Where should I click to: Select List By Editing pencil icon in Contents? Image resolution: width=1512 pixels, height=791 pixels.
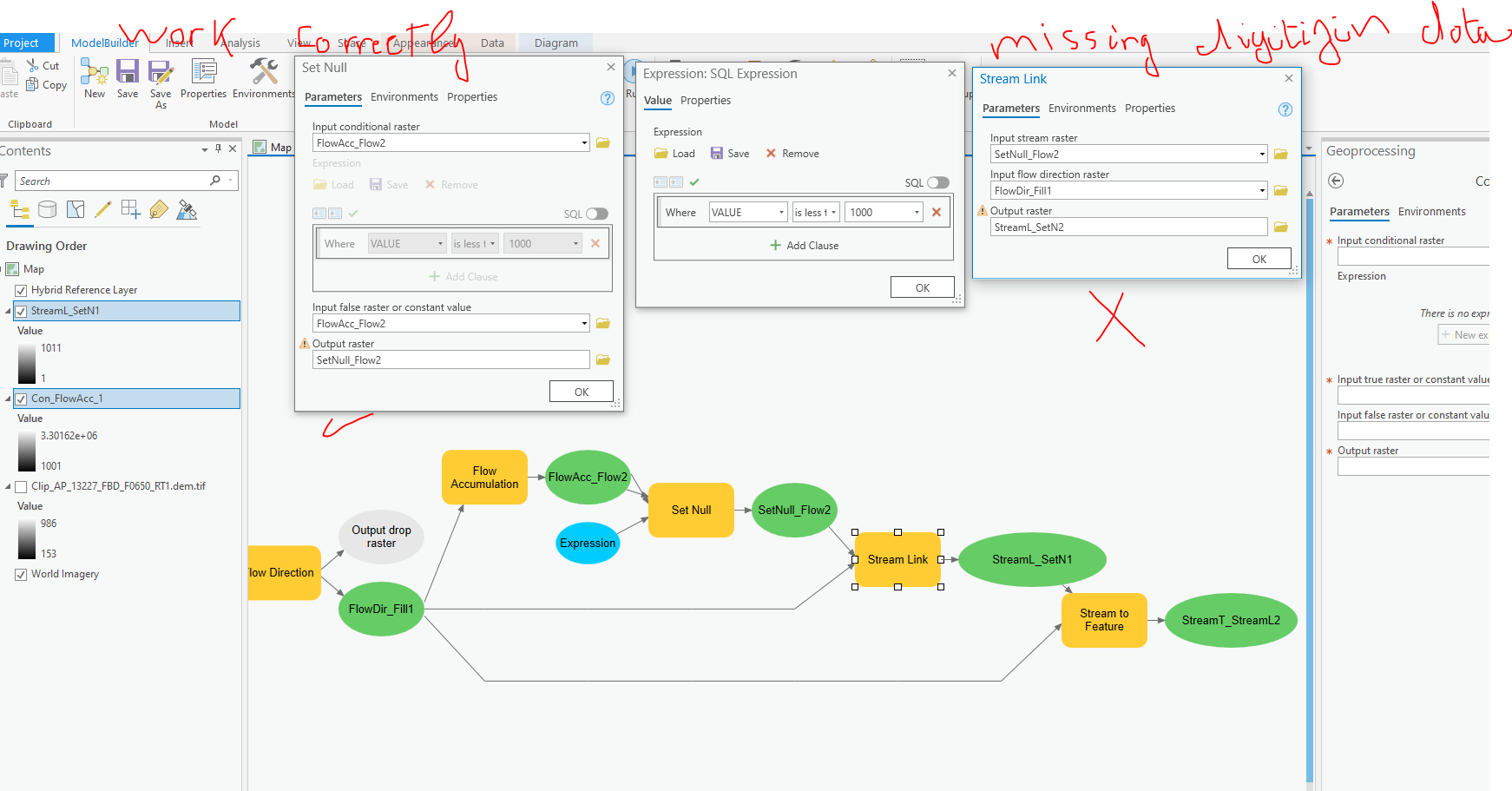click(x=103, y=209)
